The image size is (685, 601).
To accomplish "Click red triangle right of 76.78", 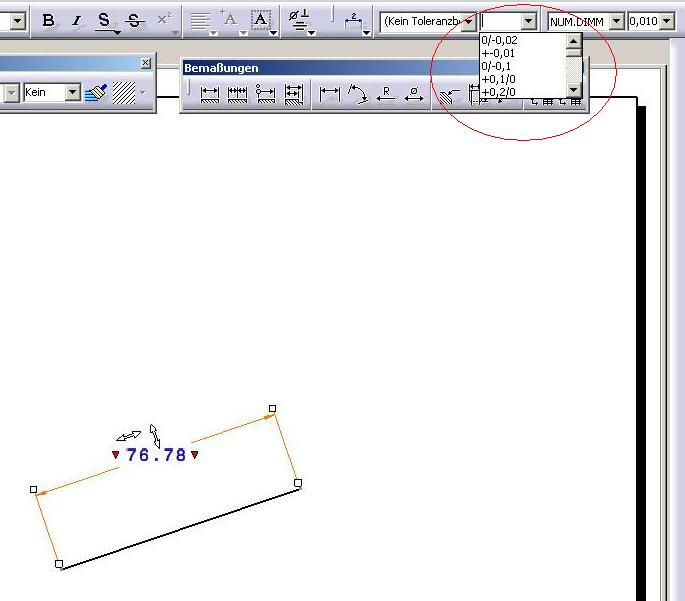I will [x=195, y=455].
